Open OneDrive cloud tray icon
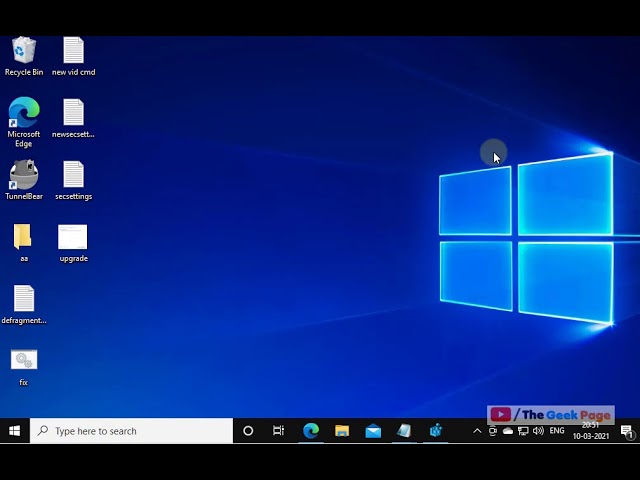Screen dimensions: 640x480 click(508, 431)
